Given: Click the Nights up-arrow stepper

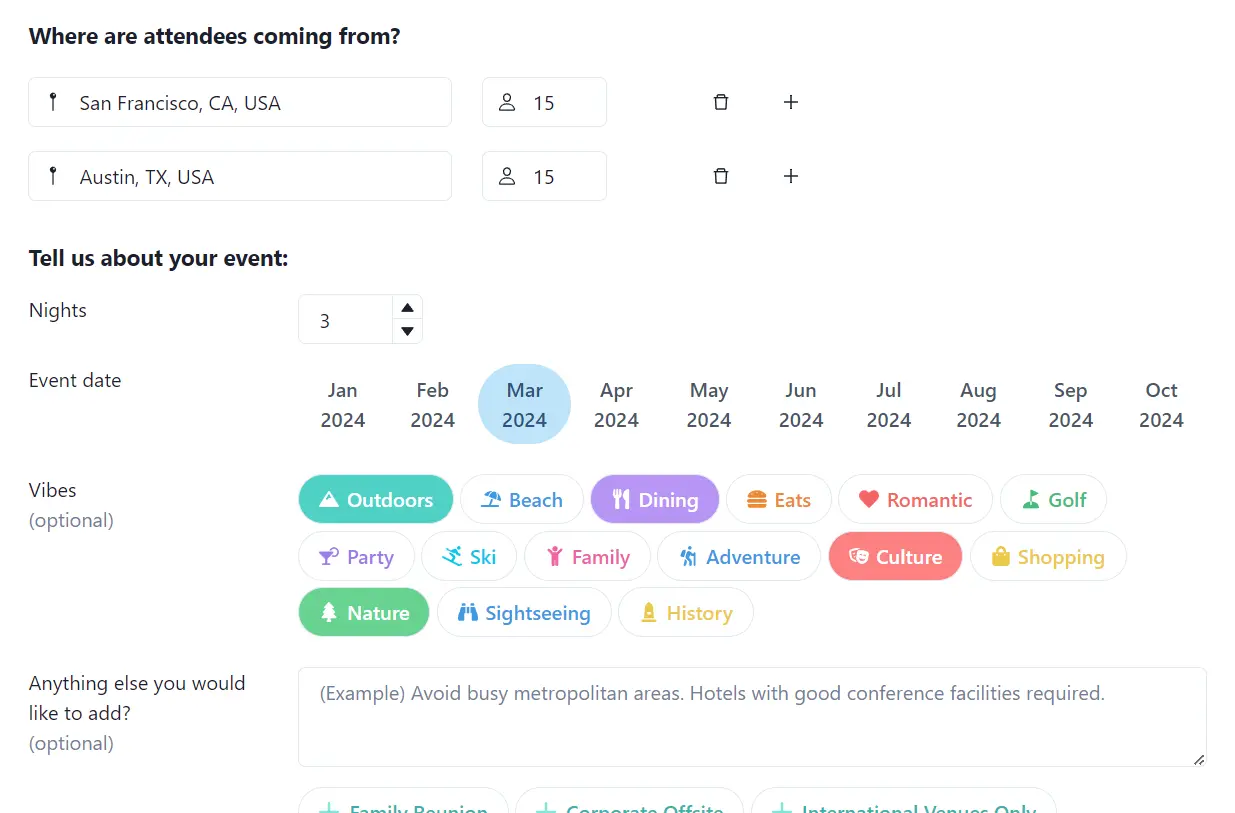Looking at the screenshot, I should pos(407,307).
